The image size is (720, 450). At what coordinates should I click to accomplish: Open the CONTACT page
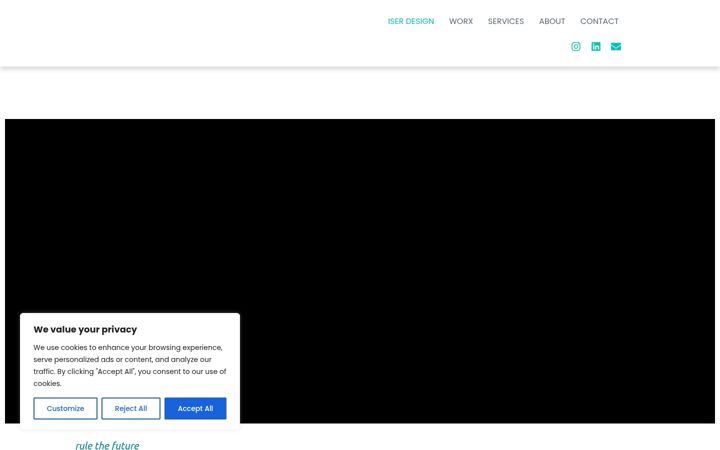tap(599, 21)
